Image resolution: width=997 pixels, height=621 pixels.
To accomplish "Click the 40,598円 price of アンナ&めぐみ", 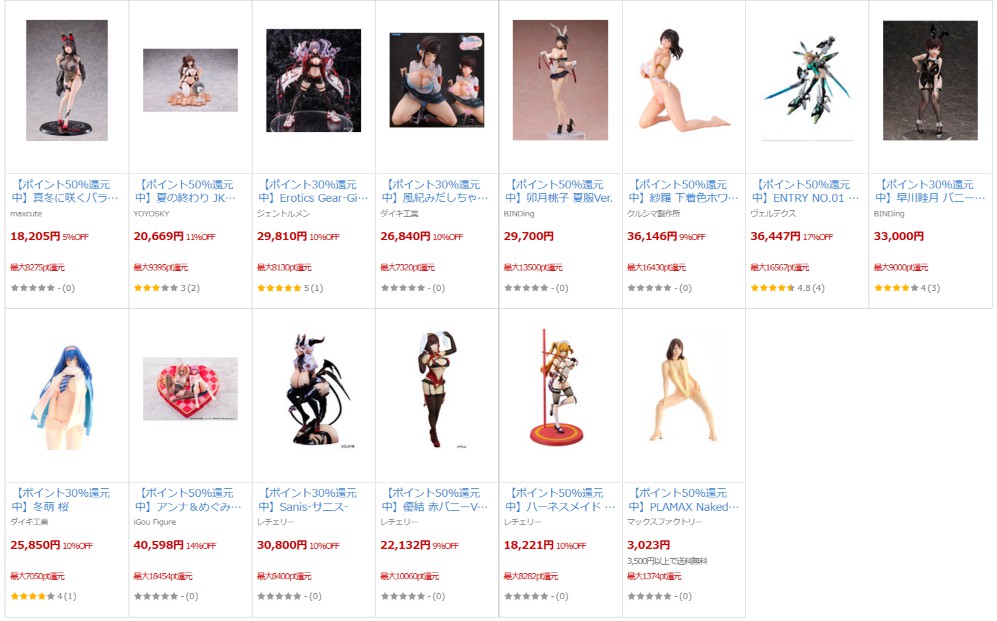I will pos(158,545).
